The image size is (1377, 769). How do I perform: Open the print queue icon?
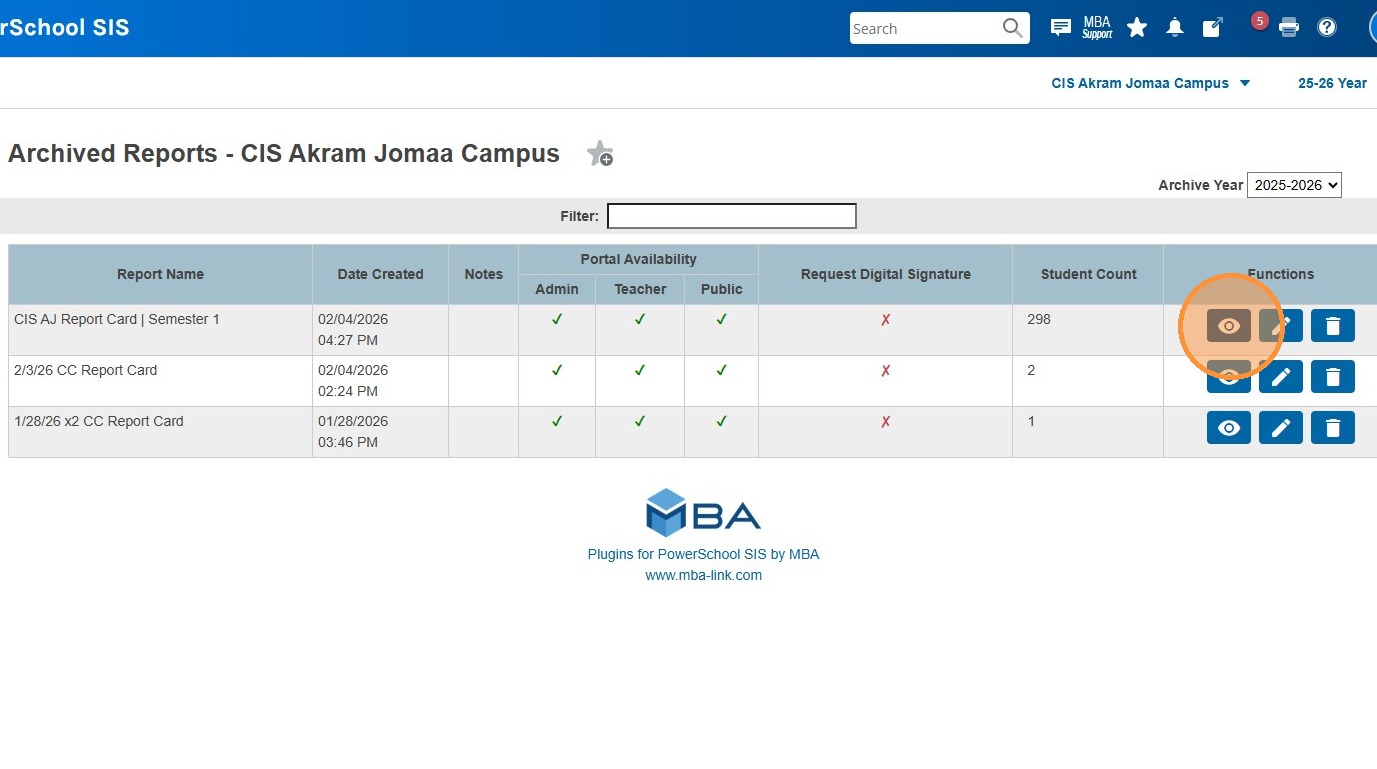coord(1289,28)
